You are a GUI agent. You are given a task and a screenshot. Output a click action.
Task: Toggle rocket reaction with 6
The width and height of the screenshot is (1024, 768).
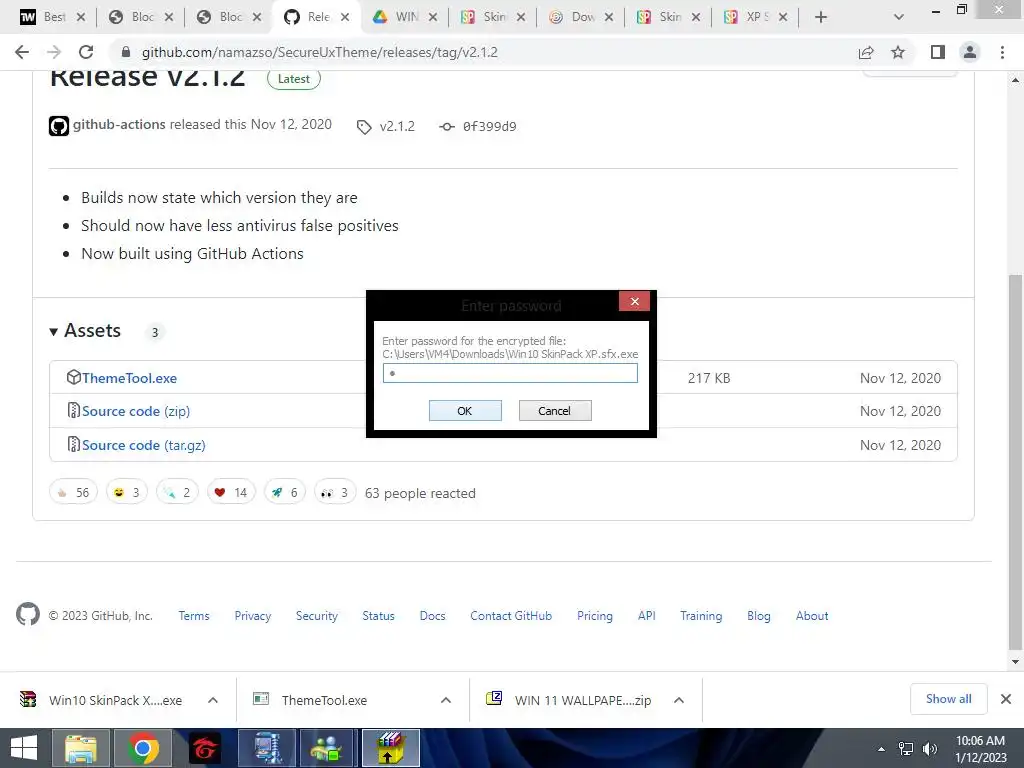(x=285, y=492)
